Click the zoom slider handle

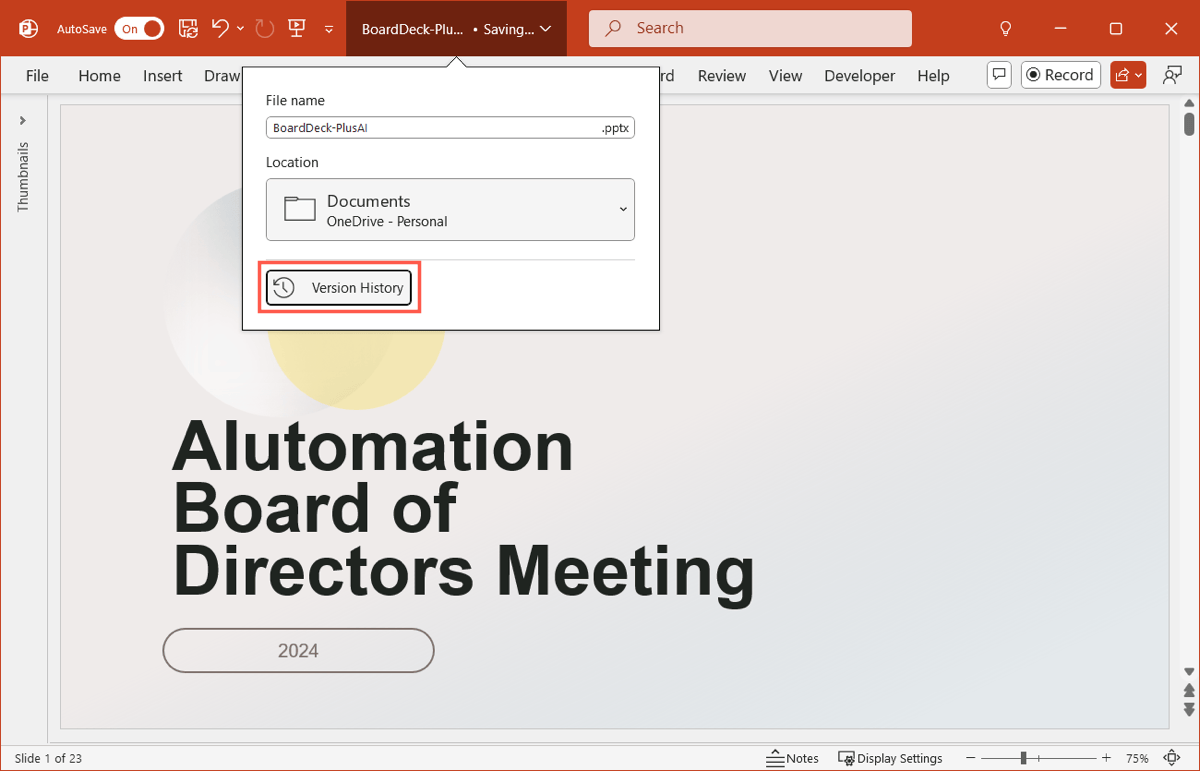(1023, 758)
